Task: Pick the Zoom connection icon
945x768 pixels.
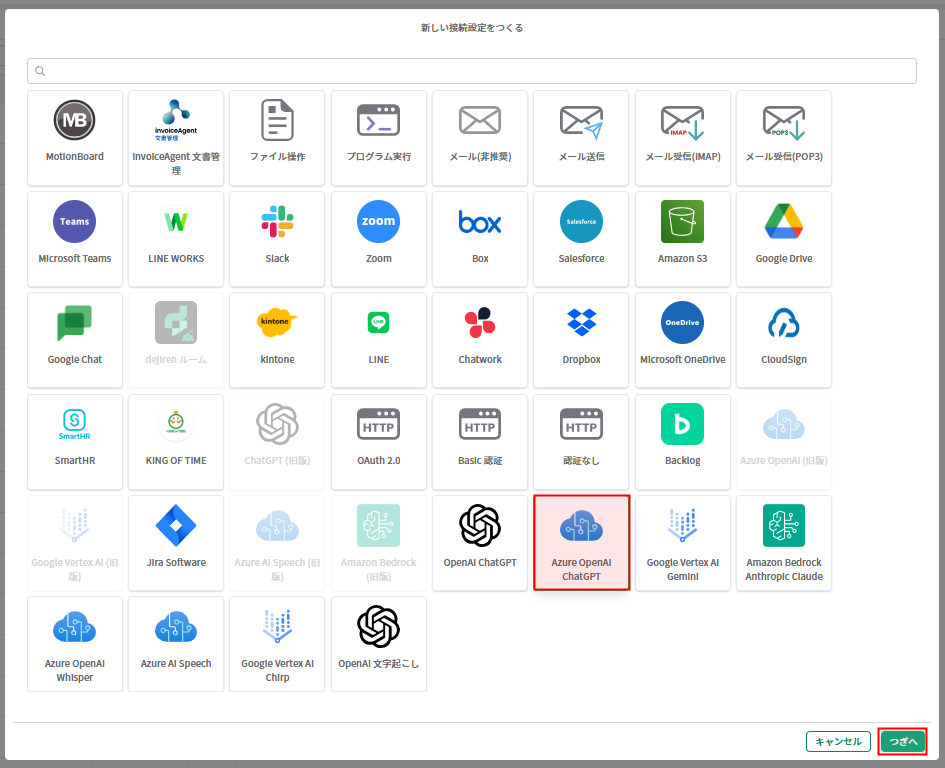Action: point(379,222)
